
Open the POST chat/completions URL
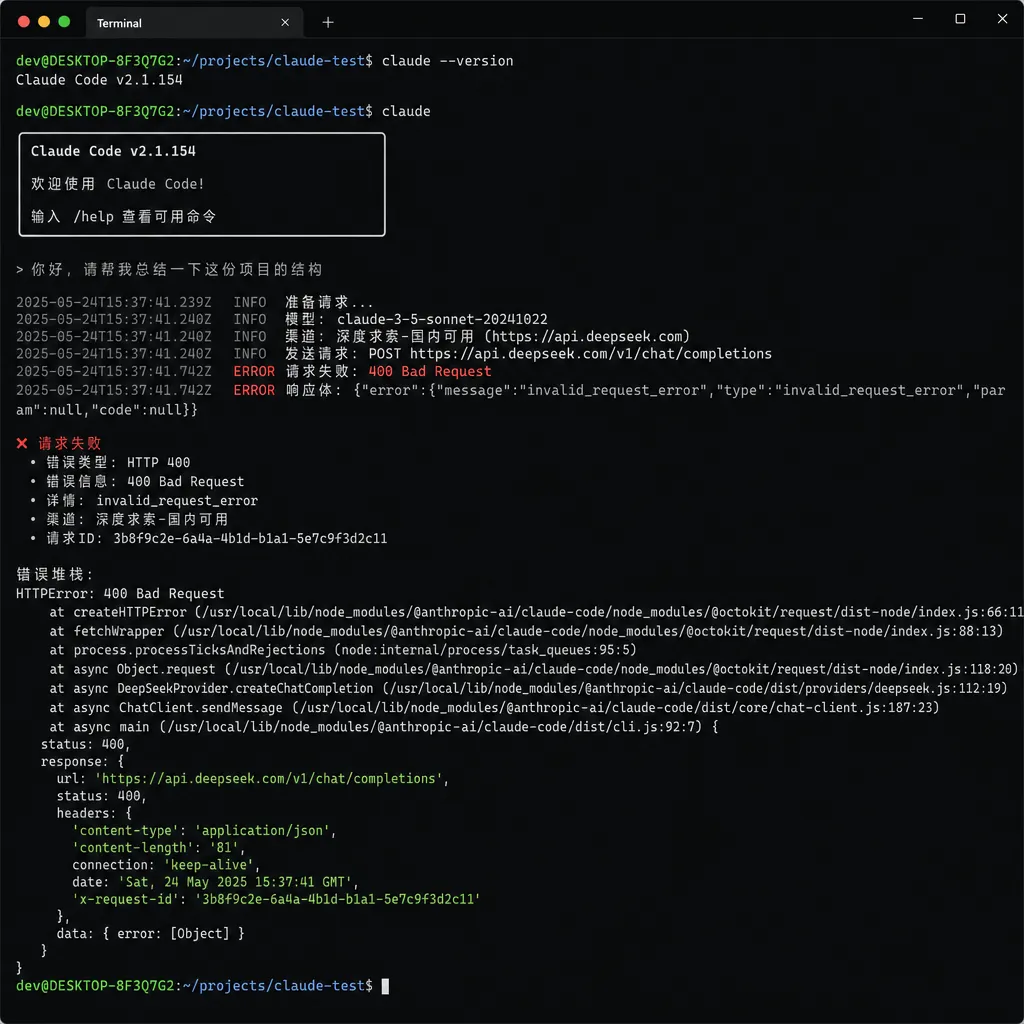590,354
